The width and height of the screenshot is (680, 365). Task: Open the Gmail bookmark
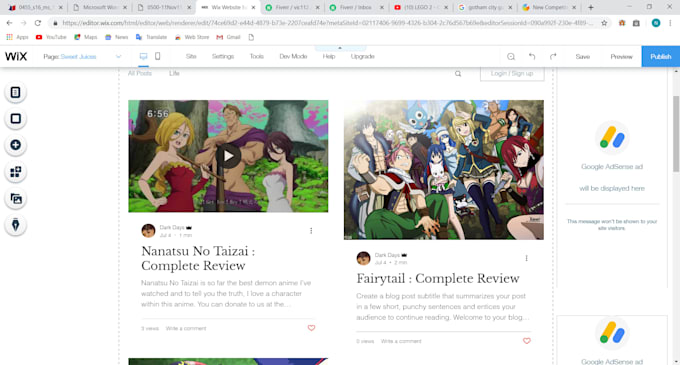click(229, 37)
